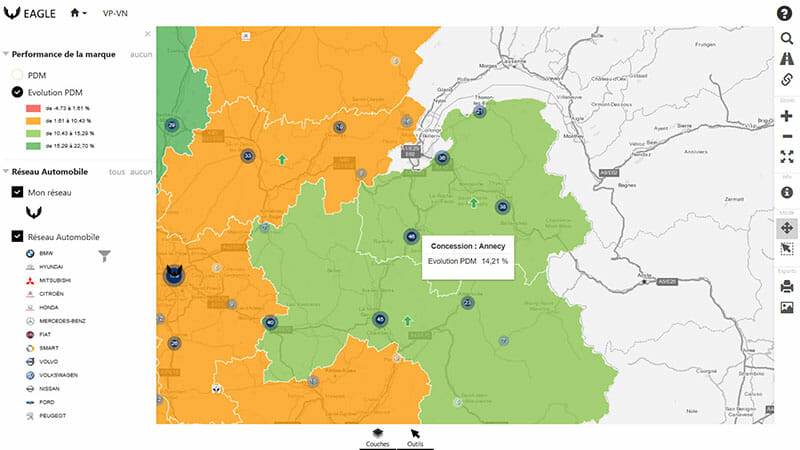Click the Mercedes-Benz brand logo
The image size is (800, 450).
tap(30, 321)
